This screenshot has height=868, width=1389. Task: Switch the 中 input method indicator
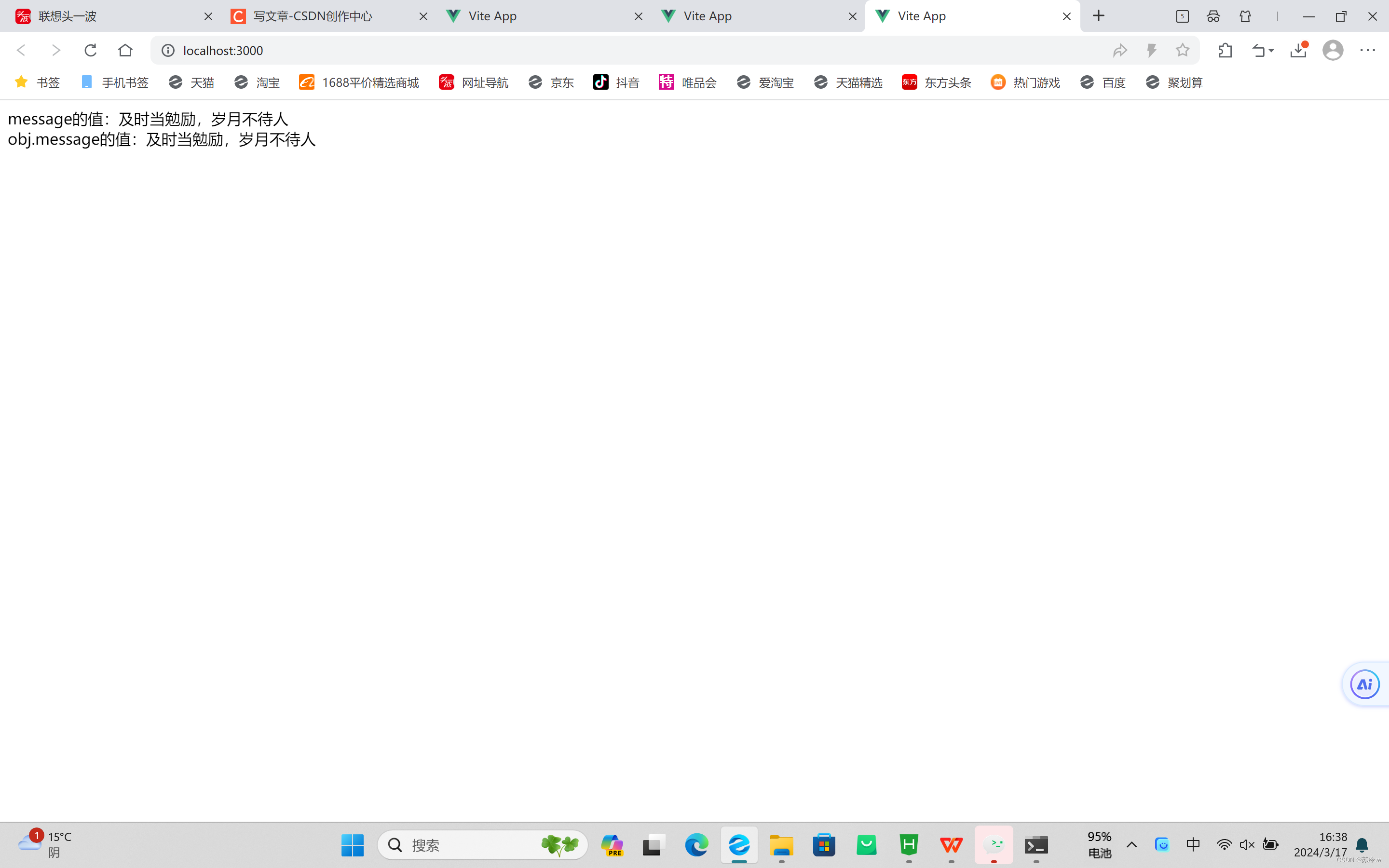(1193, 844)
